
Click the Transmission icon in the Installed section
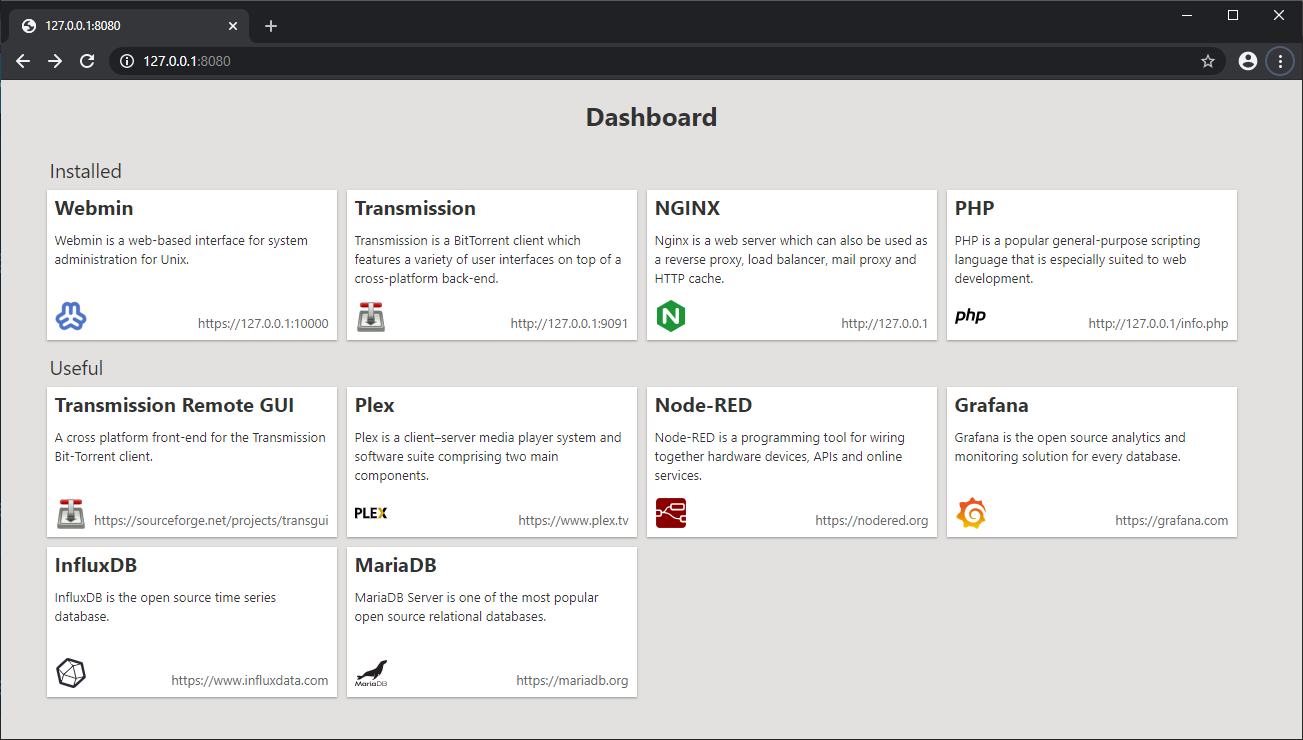[371, 316]
